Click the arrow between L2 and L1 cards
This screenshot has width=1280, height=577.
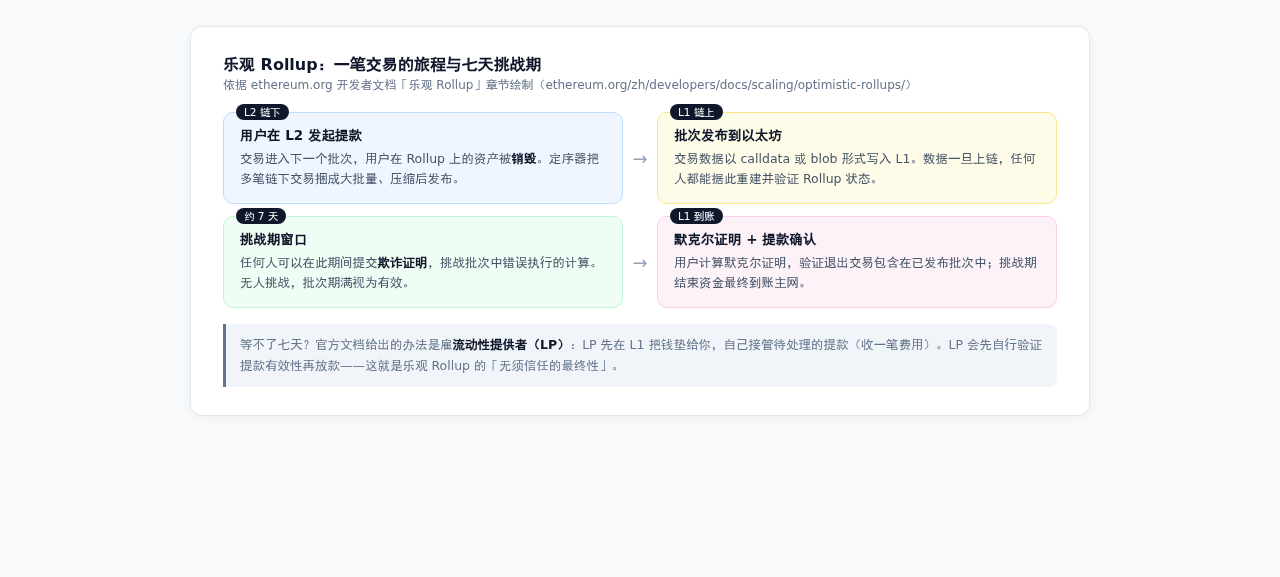(640, 158)
